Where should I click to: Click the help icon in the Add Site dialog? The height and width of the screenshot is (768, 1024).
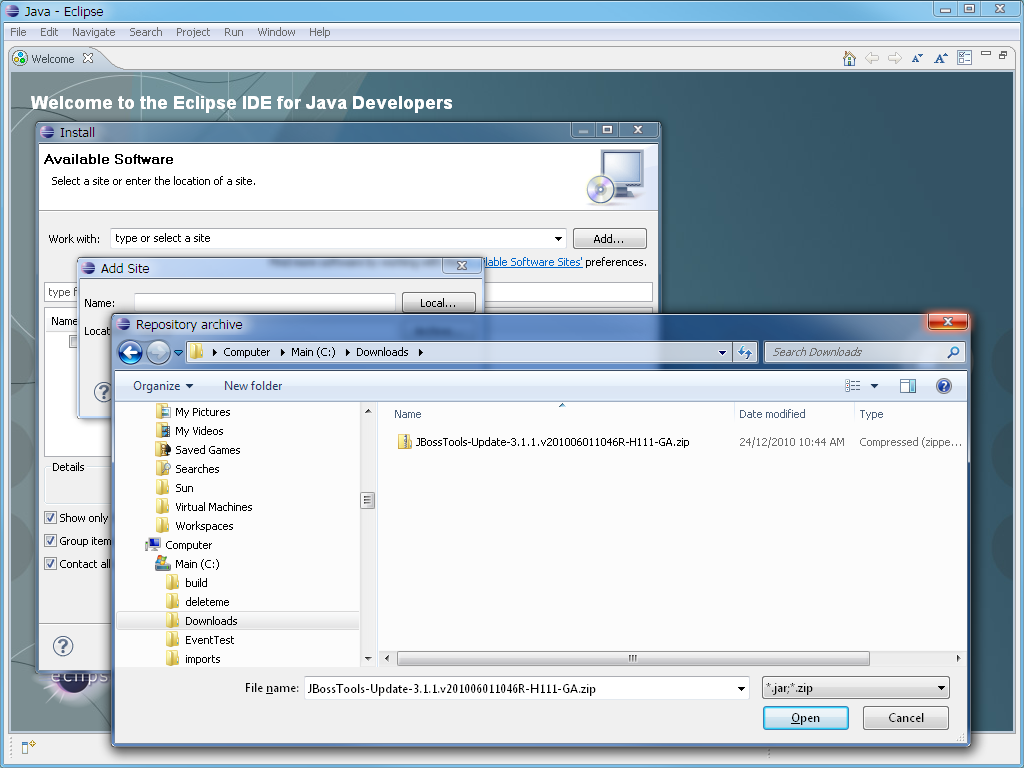click(103, 392)
